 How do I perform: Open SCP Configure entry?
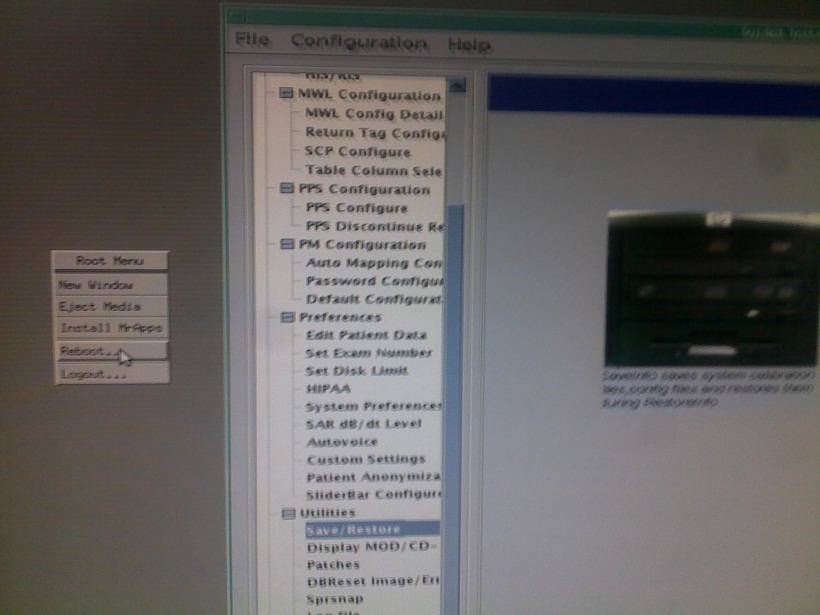pos(357,152)
